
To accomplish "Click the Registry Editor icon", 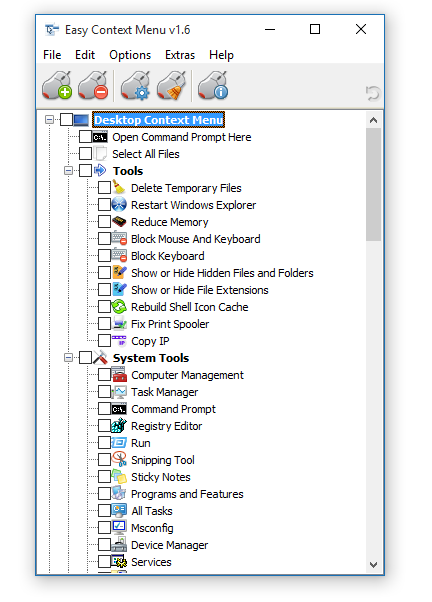I will (x=119, y=426).
